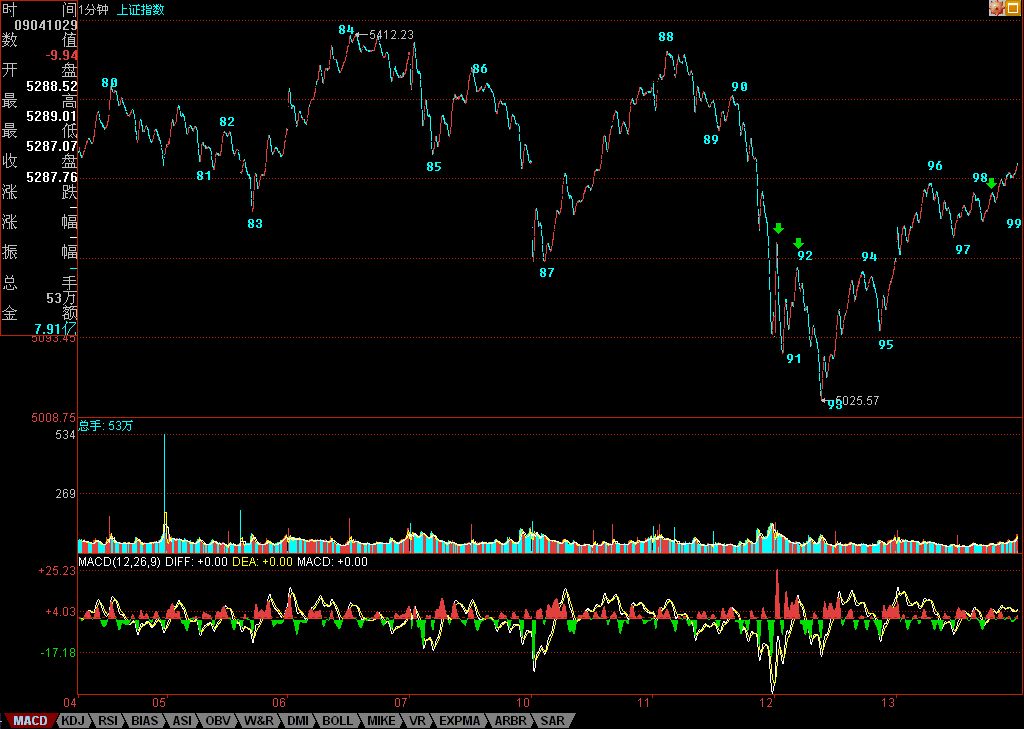This screenshot has height=729, width=1024.
Task: Click the orange window icon at top right
Action: (x=1013, y=8)
